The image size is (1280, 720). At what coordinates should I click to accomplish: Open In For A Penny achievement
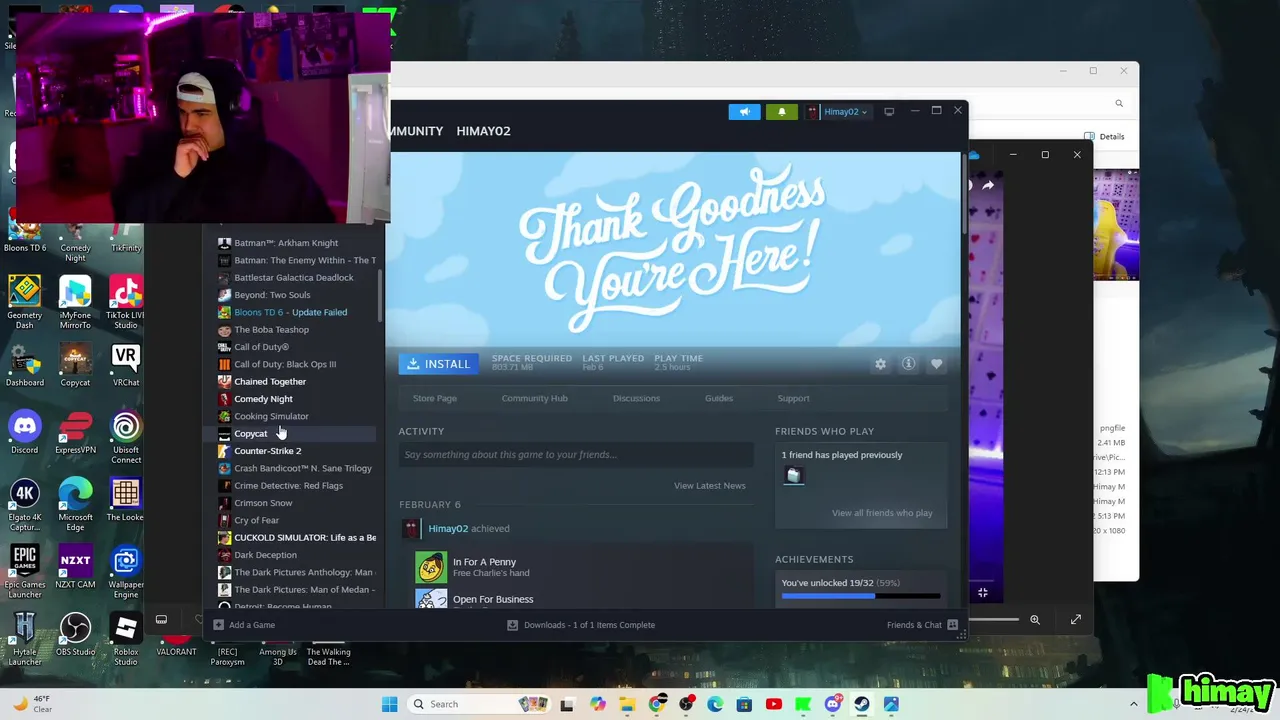click(x=484, y=562)
